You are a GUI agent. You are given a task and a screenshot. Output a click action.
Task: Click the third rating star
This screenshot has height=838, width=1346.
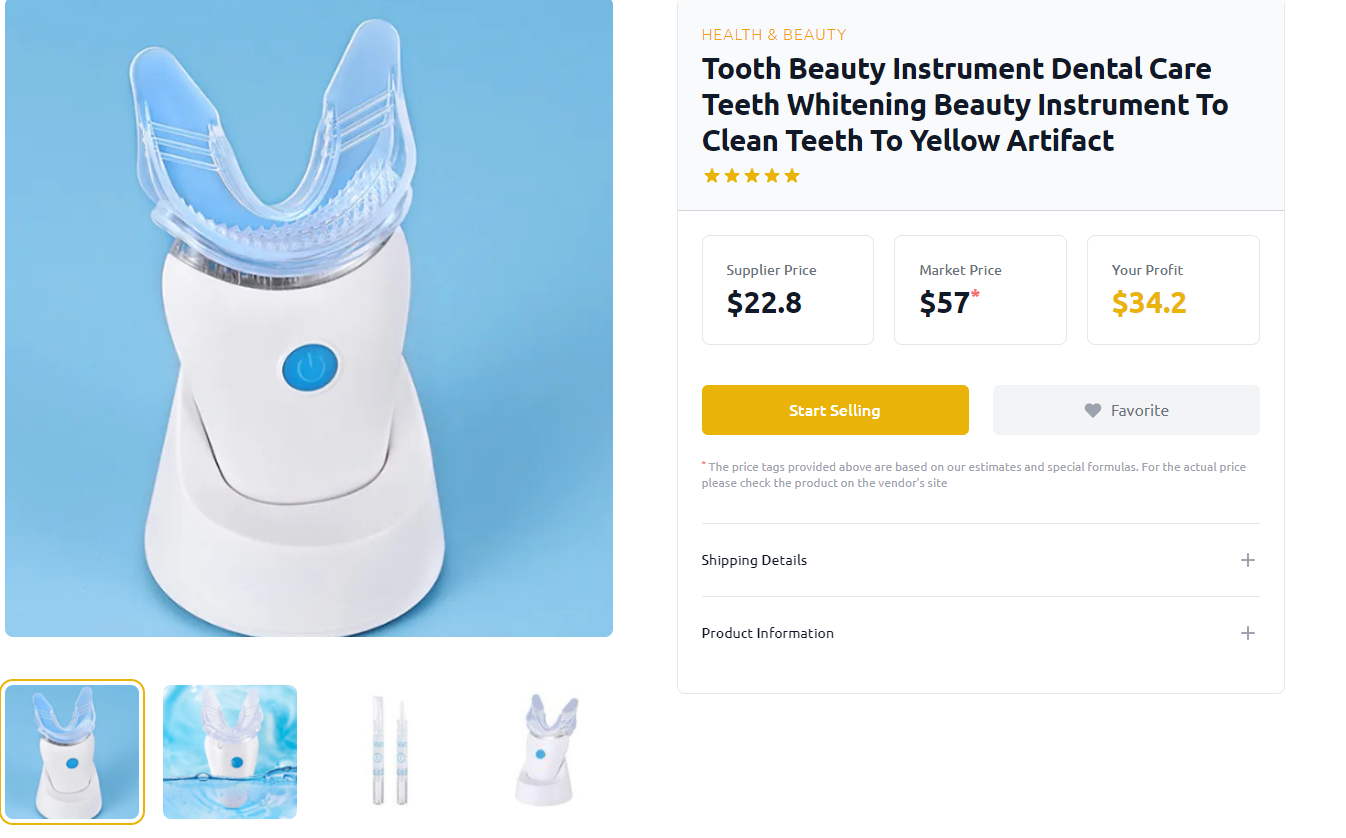(x=752, y=176)
